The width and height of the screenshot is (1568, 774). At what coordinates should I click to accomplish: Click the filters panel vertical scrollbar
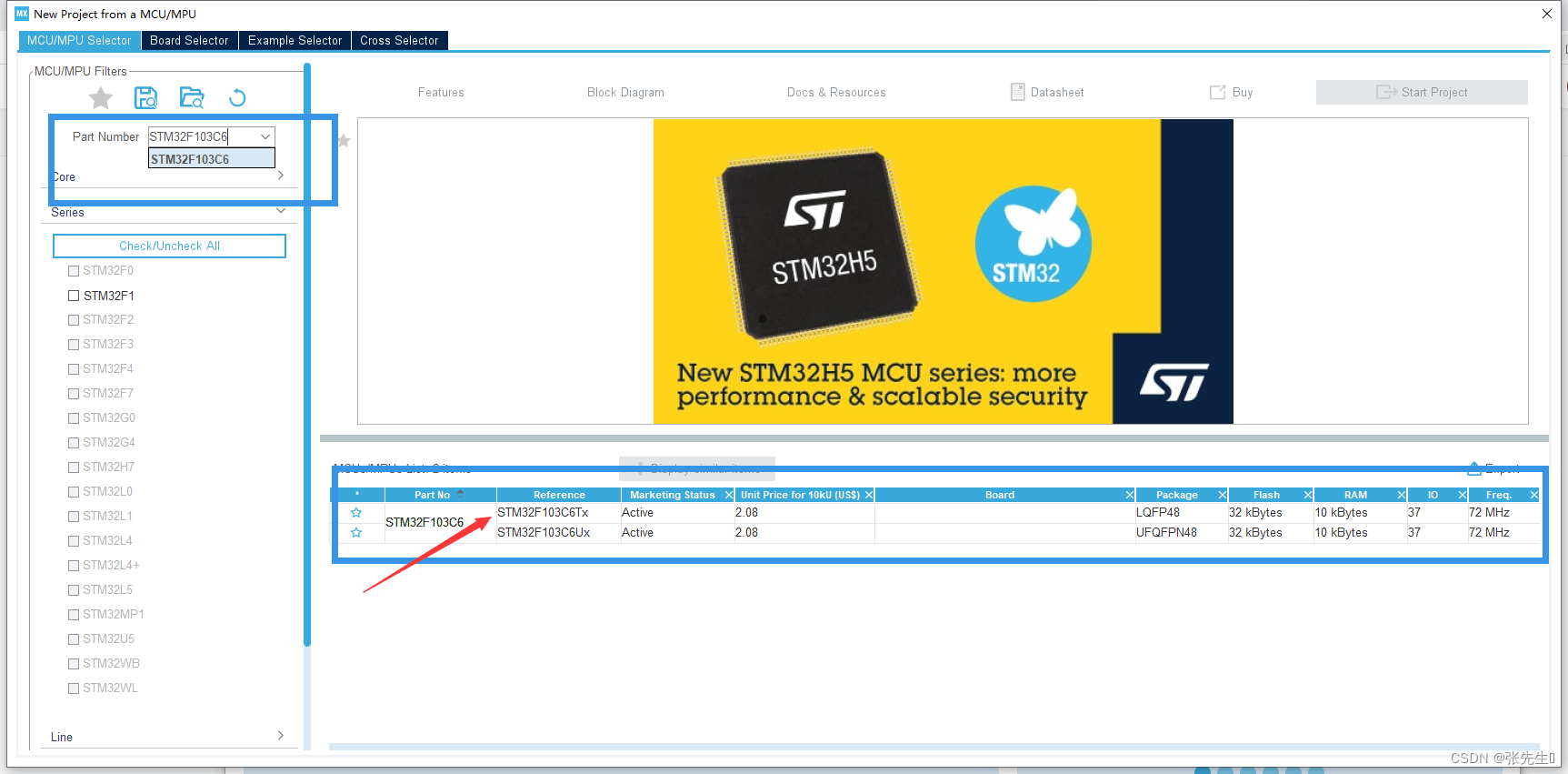307,355
